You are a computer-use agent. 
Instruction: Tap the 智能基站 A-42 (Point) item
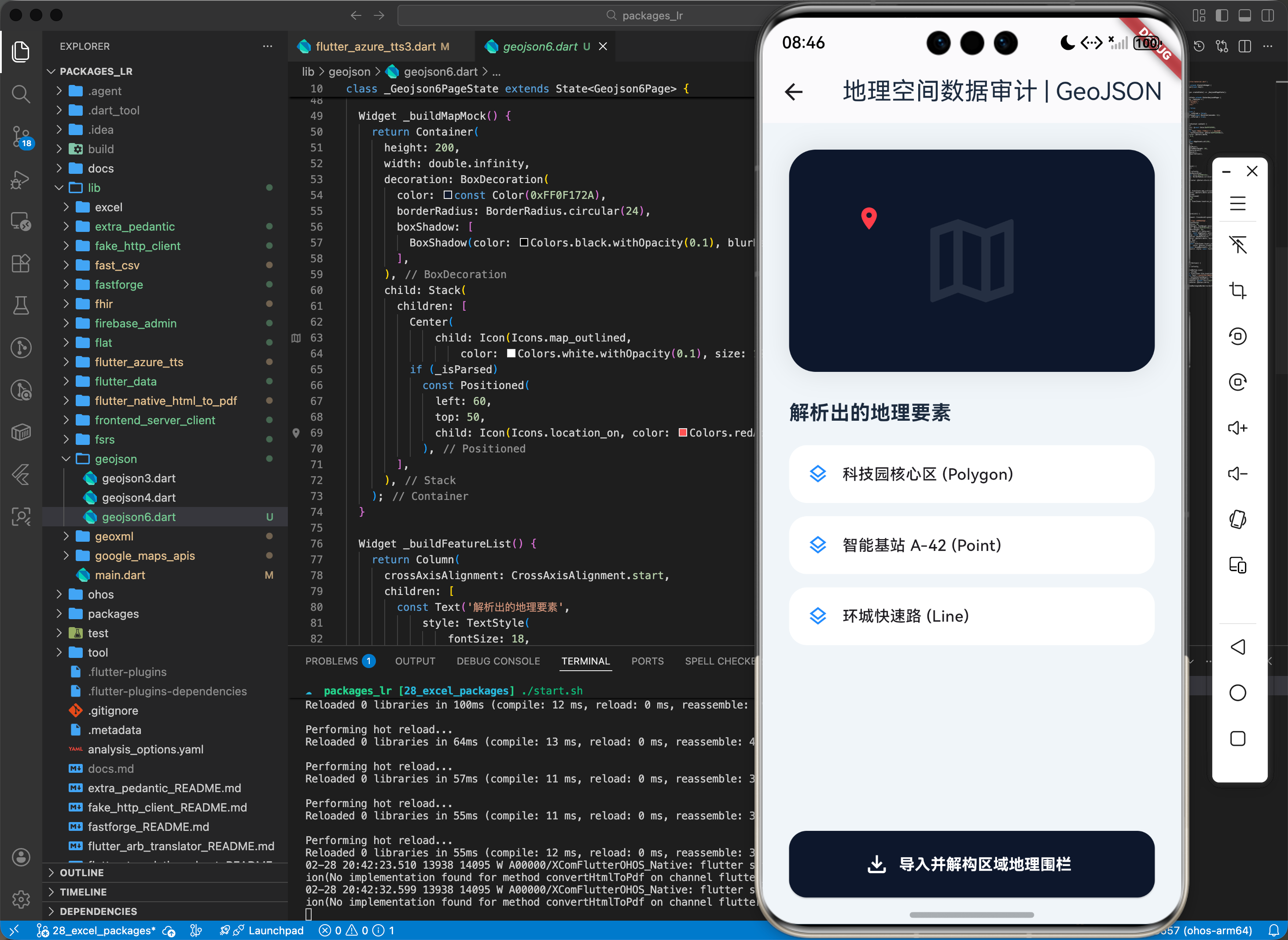click(x=971, y=545)
